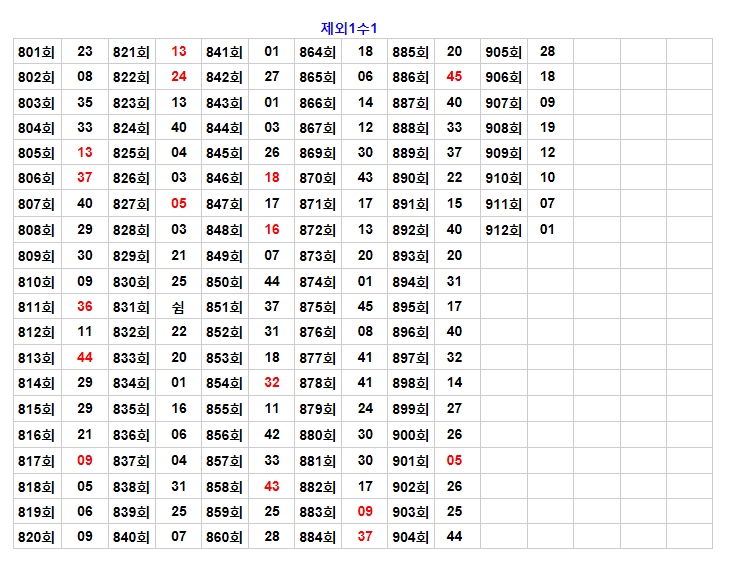This screenshot has width=743, height=572.
Task: Select the red 18 next to 846회
Action: (x=272, y=178)
